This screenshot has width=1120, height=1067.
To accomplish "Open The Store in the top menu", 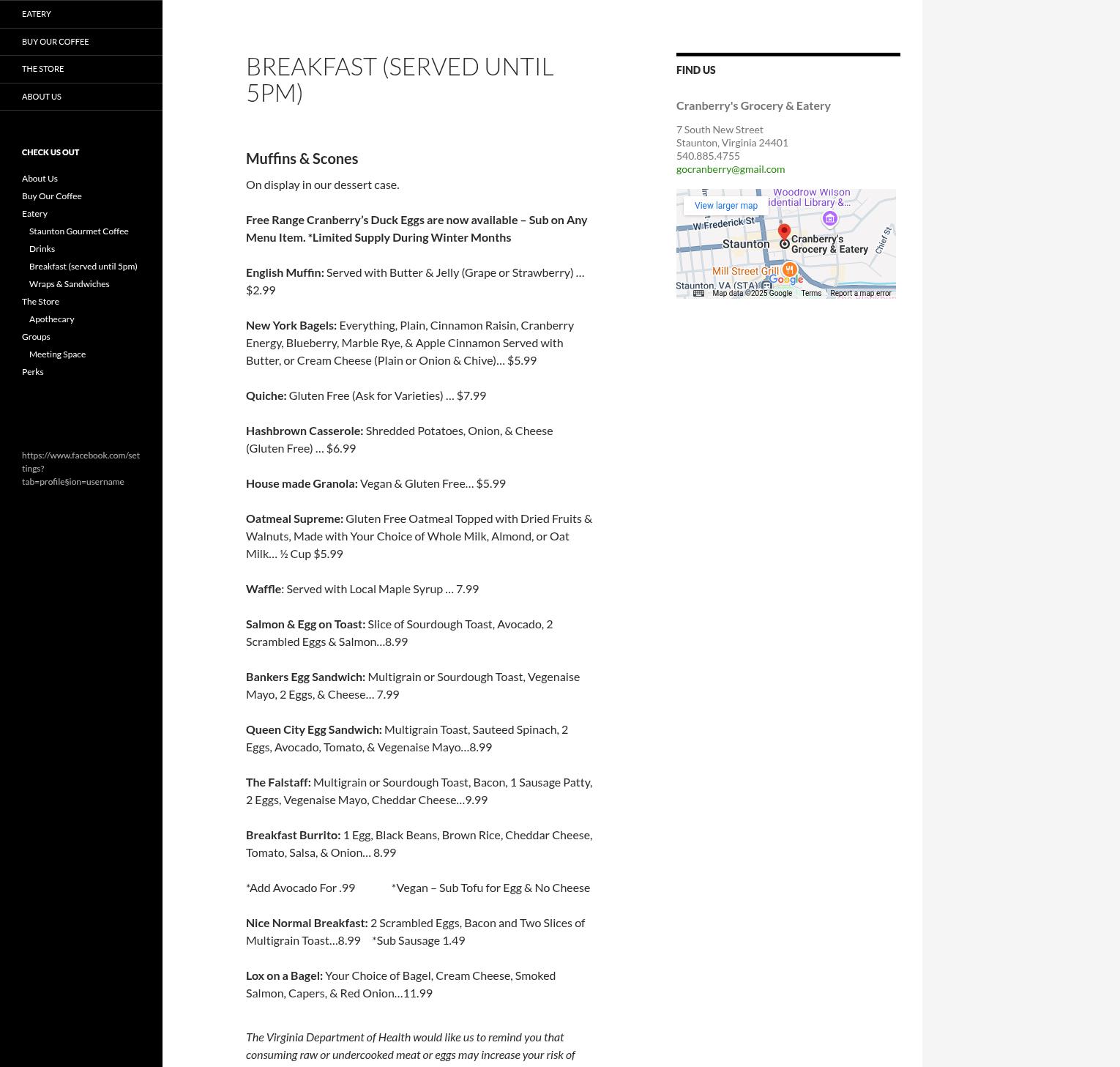I will click(42, 69).
